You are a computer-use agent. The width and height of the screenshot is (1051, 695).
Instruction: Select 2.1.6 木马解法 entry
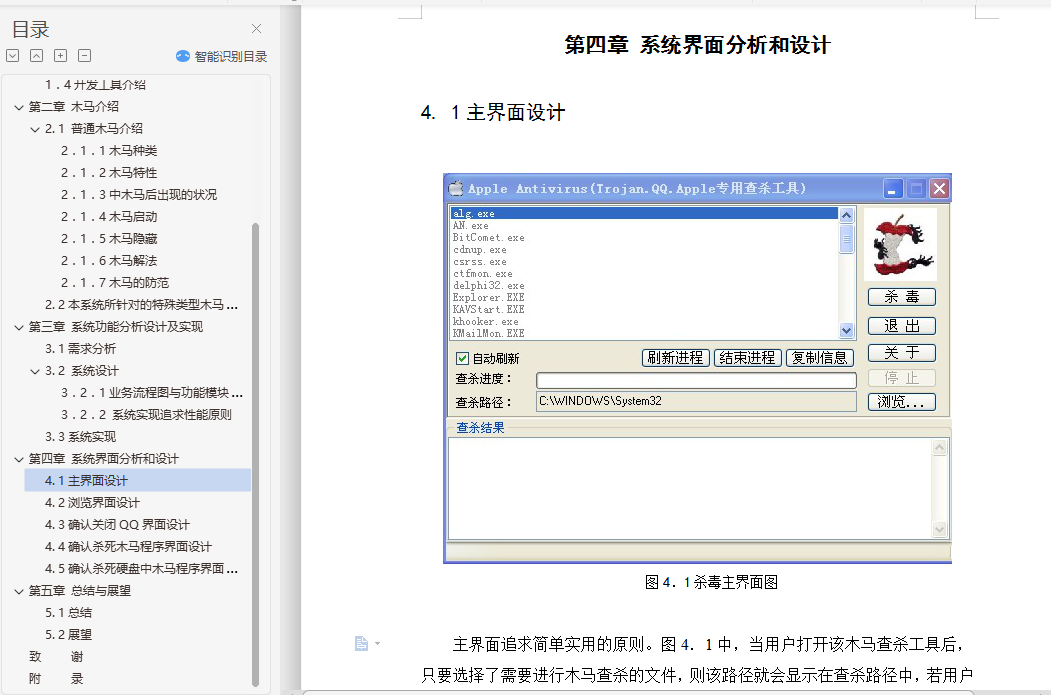coord(109,261)
